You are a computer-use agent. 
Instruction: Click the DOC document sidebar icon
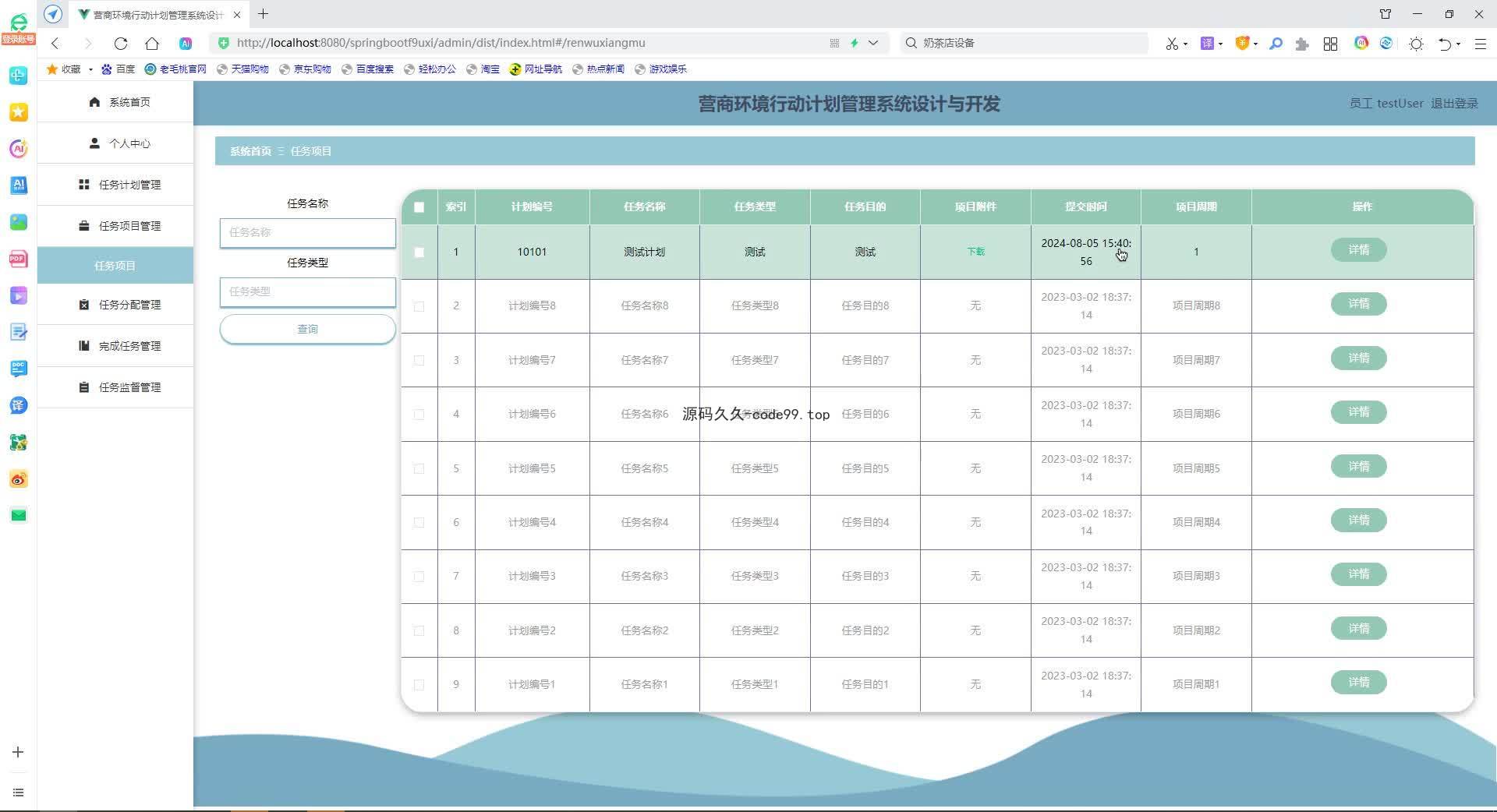(x=19, y=369)
